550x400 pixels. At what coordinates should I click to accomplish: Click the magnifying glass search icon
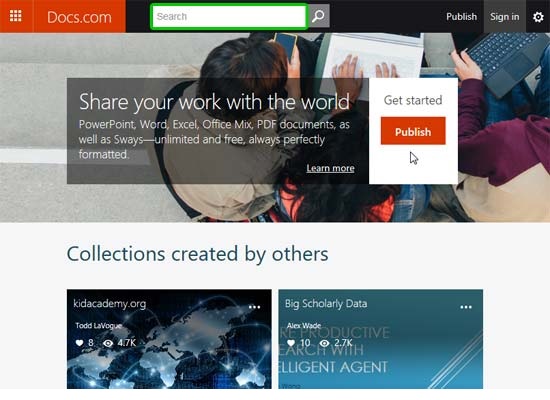tap(318, 16)
